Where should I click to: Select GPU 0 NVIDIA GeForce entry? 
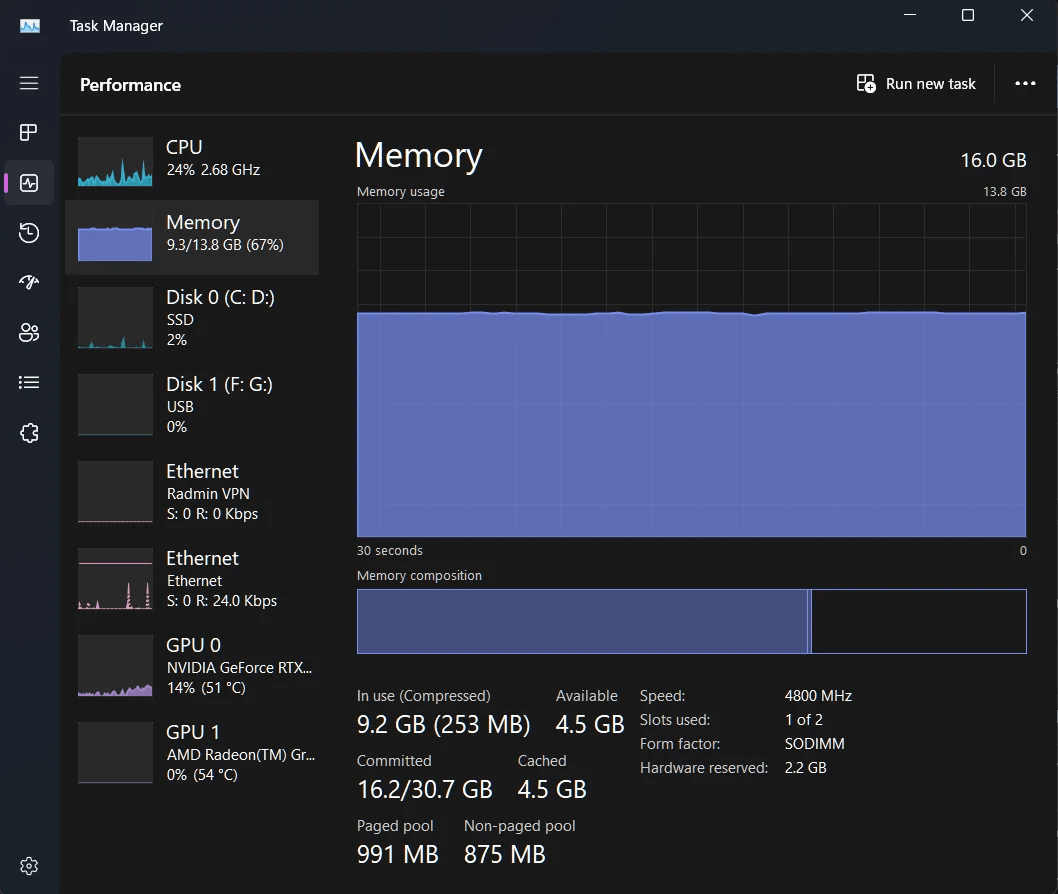192,666
